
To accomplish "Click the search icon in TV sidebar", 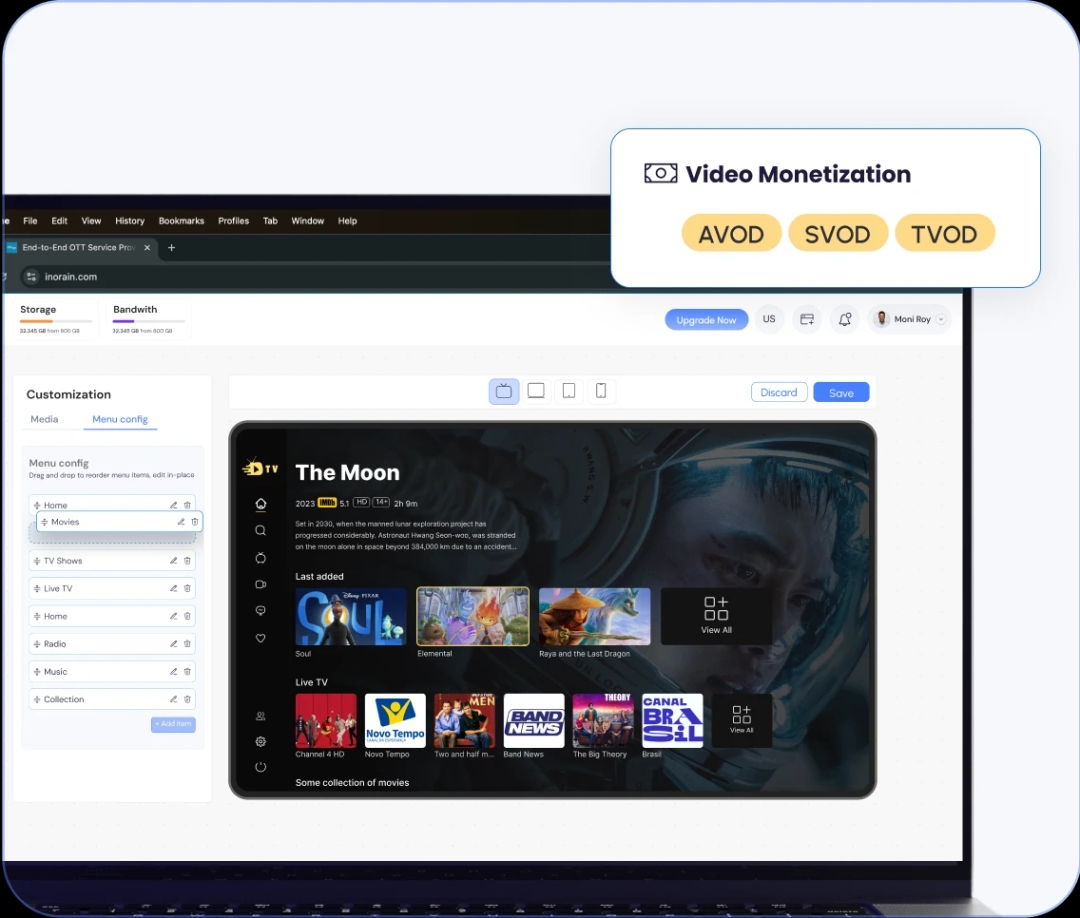I will pyautogui.click(x=261, y=530).
